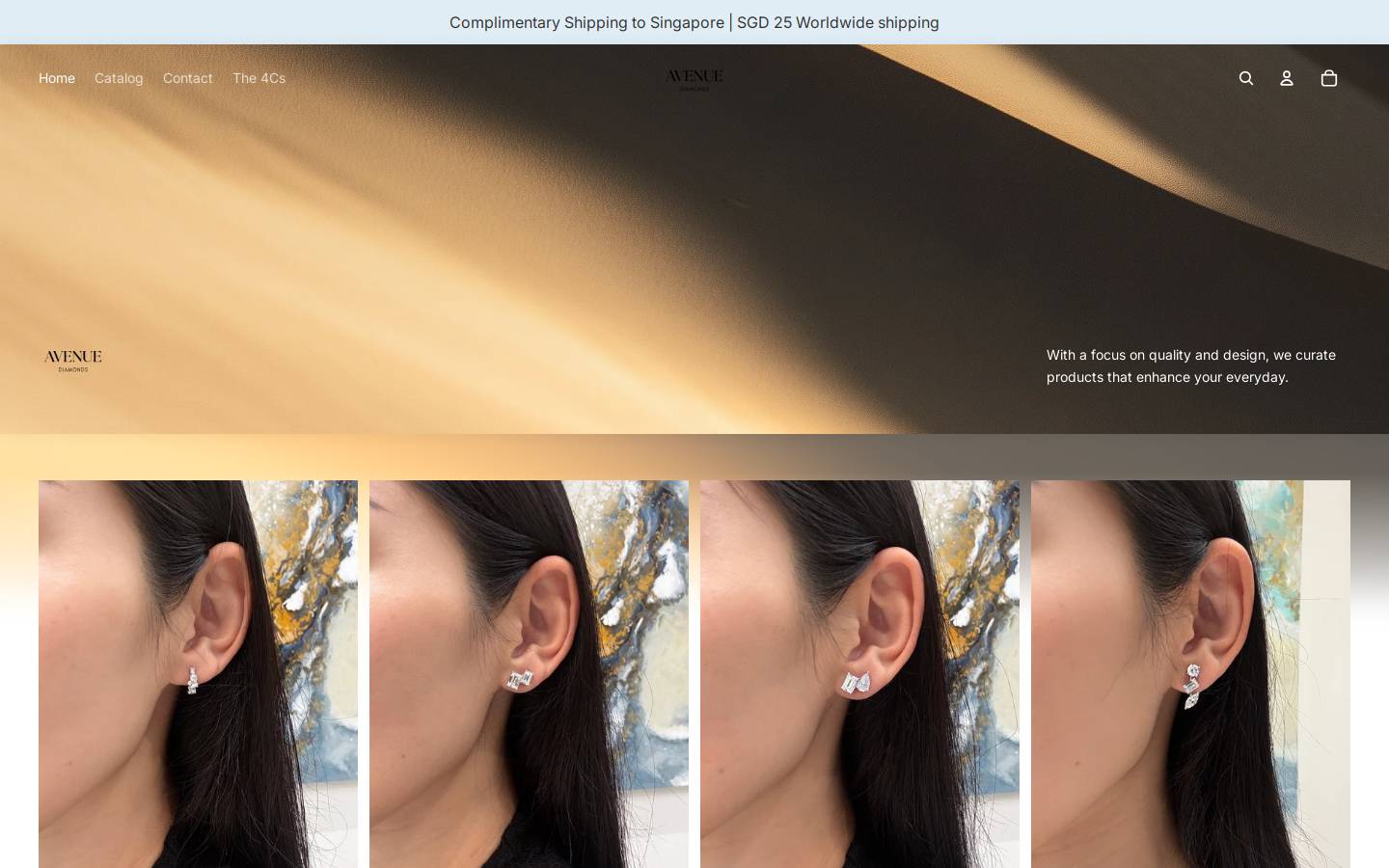This screenshot has height=868, width=1389.
Task: Open The 4Cs menu item
Action: [259, 78]
